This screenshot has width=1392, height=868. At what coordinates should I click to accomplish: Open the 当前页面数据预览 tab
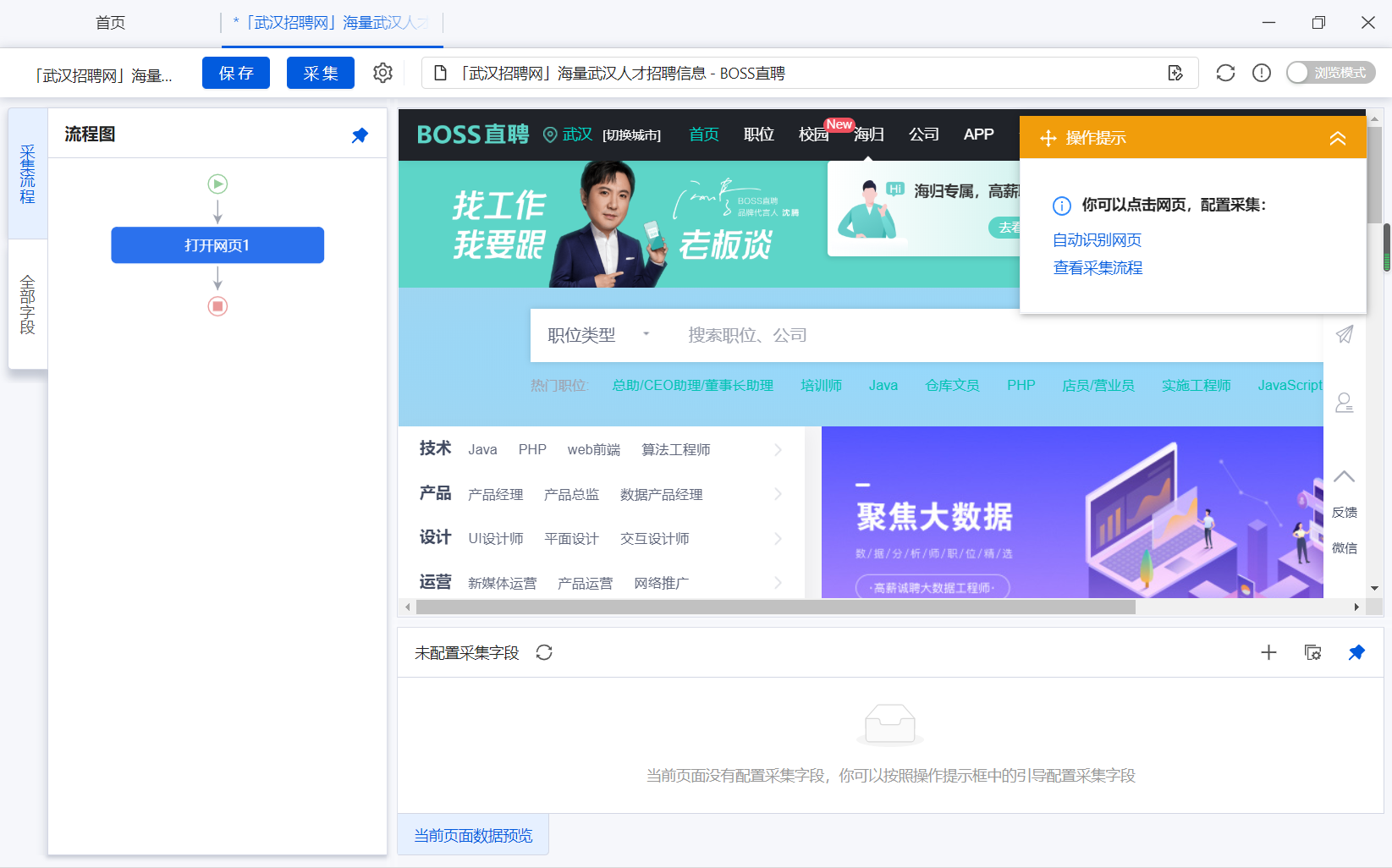[x=473, y=836]
